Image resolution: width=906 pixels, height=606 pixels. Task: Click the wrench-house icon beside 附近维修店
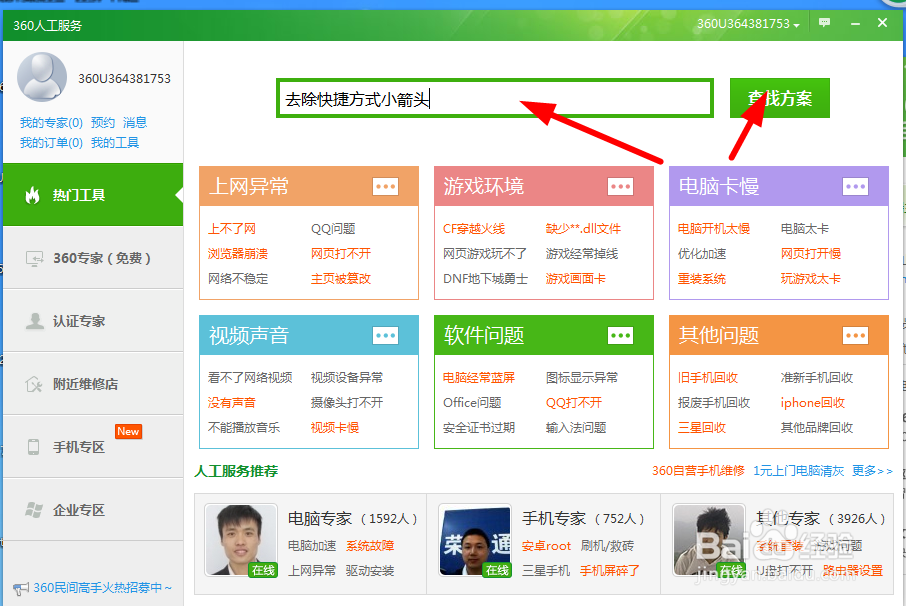point(34,384)
